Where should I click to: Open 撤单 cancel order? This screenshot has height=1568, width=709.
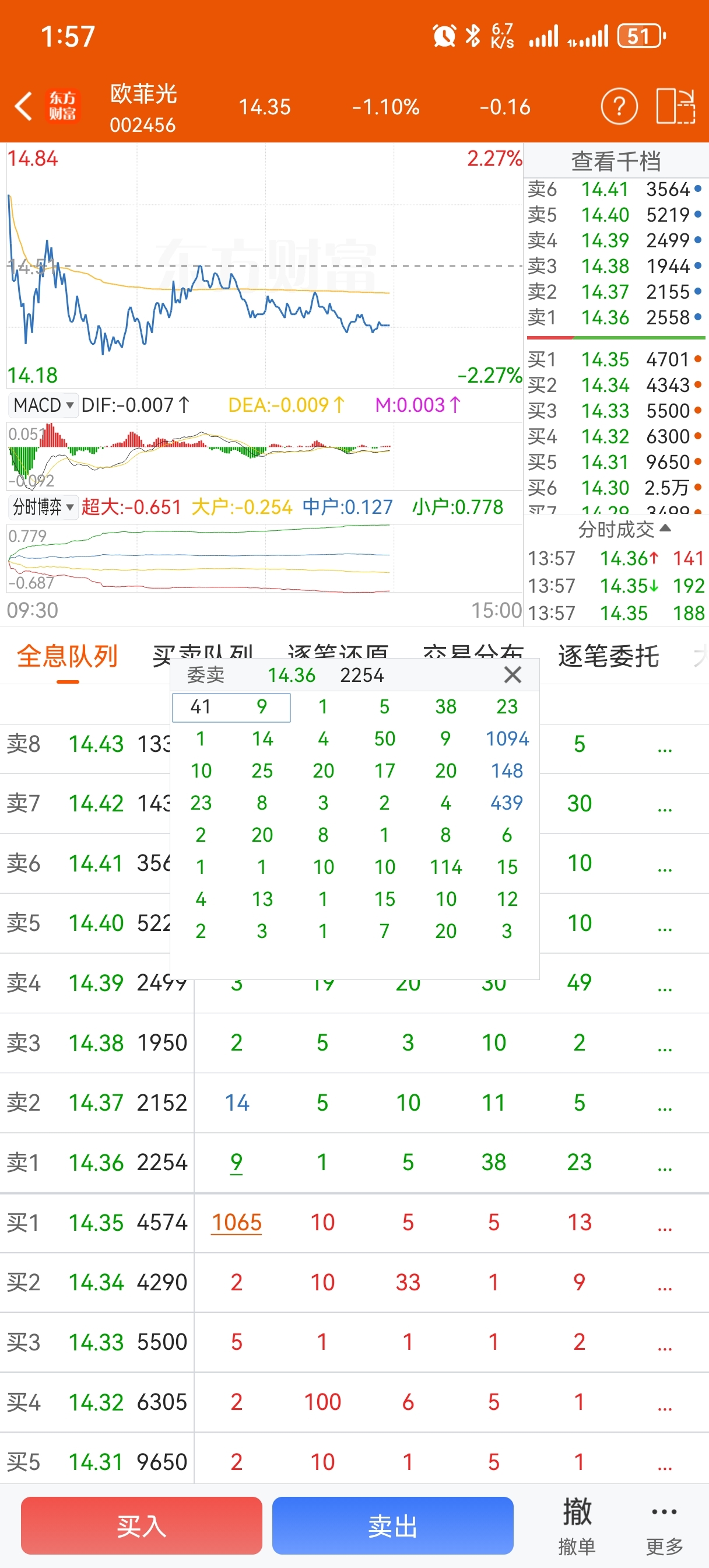click(x=576, y=1527)
